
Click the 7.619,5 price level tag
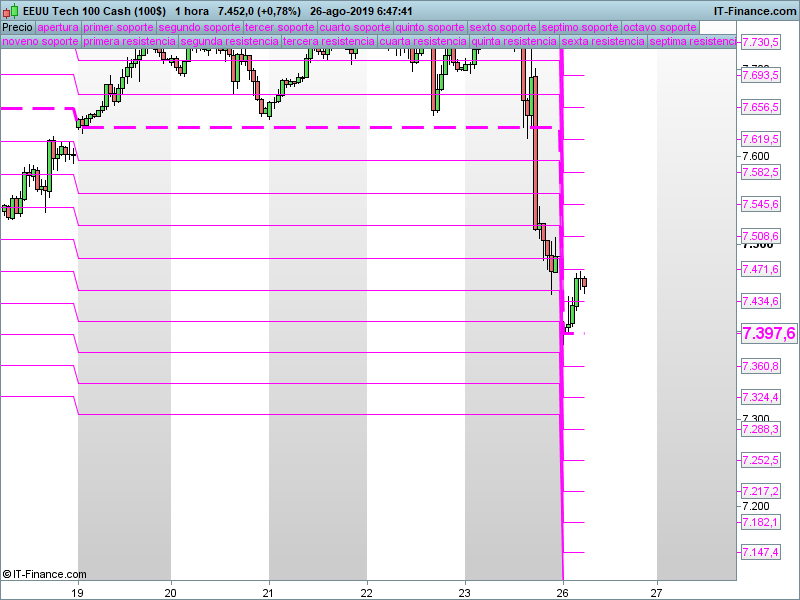[x=760, y=139]
